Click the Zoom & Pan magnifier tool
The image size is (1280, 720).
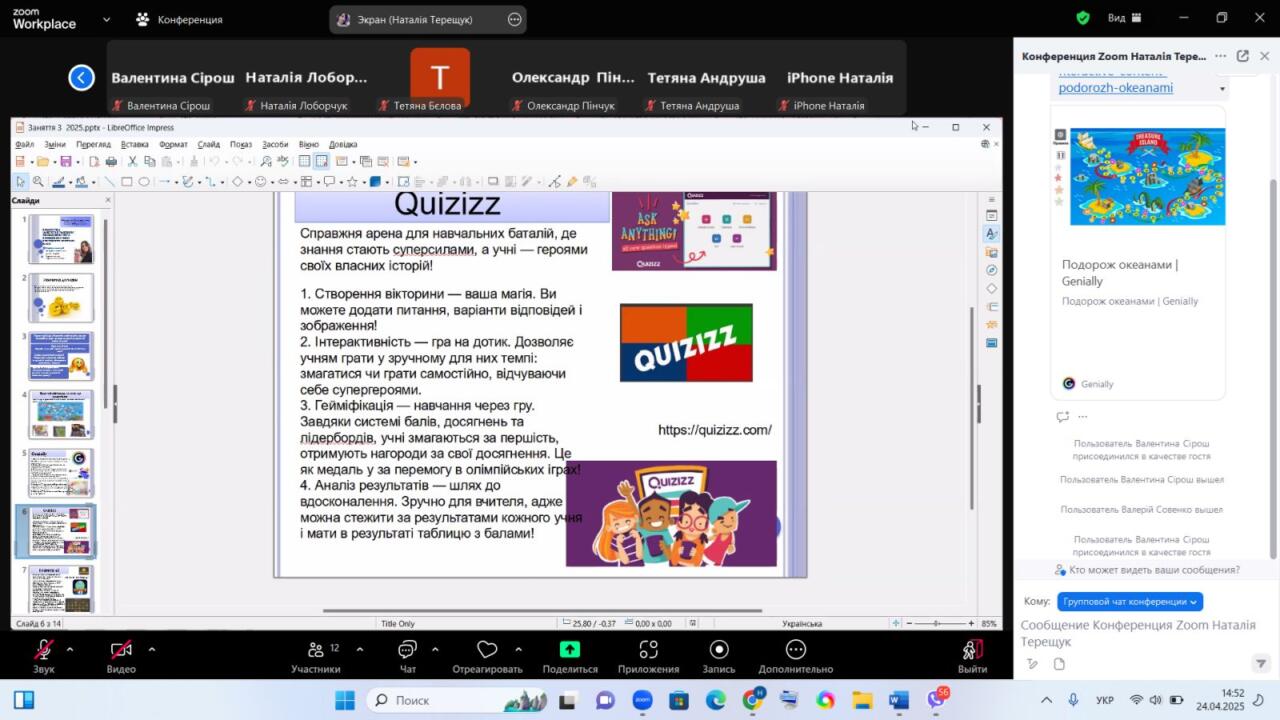pos(38,182)
